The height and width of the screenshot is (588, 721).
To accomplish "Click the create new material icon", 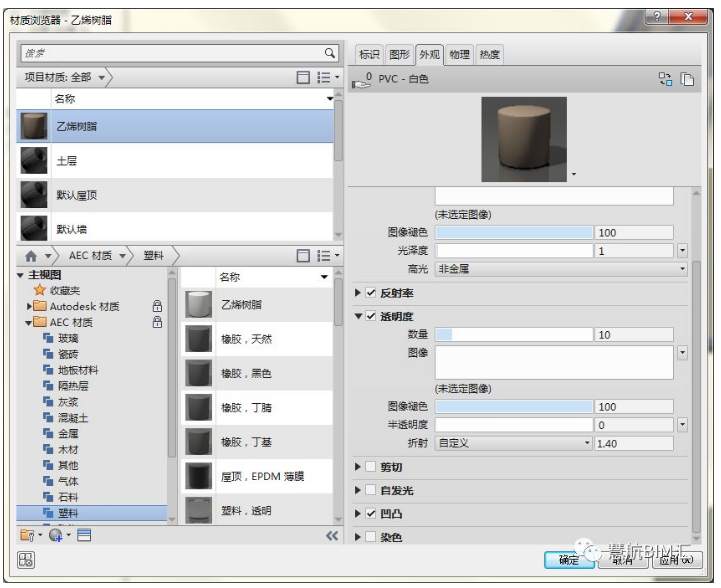I will [x=56, y=535].
